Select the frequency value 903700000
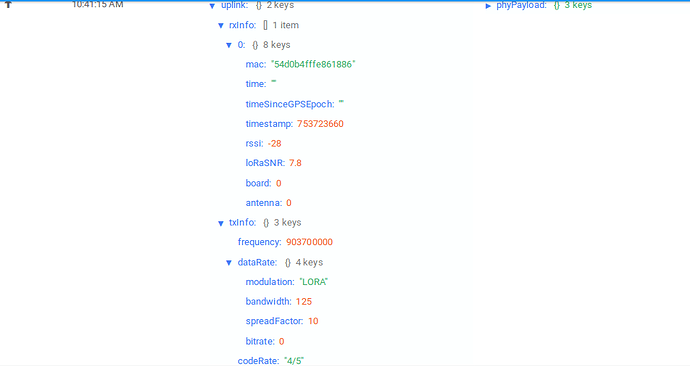 [309, 242]
